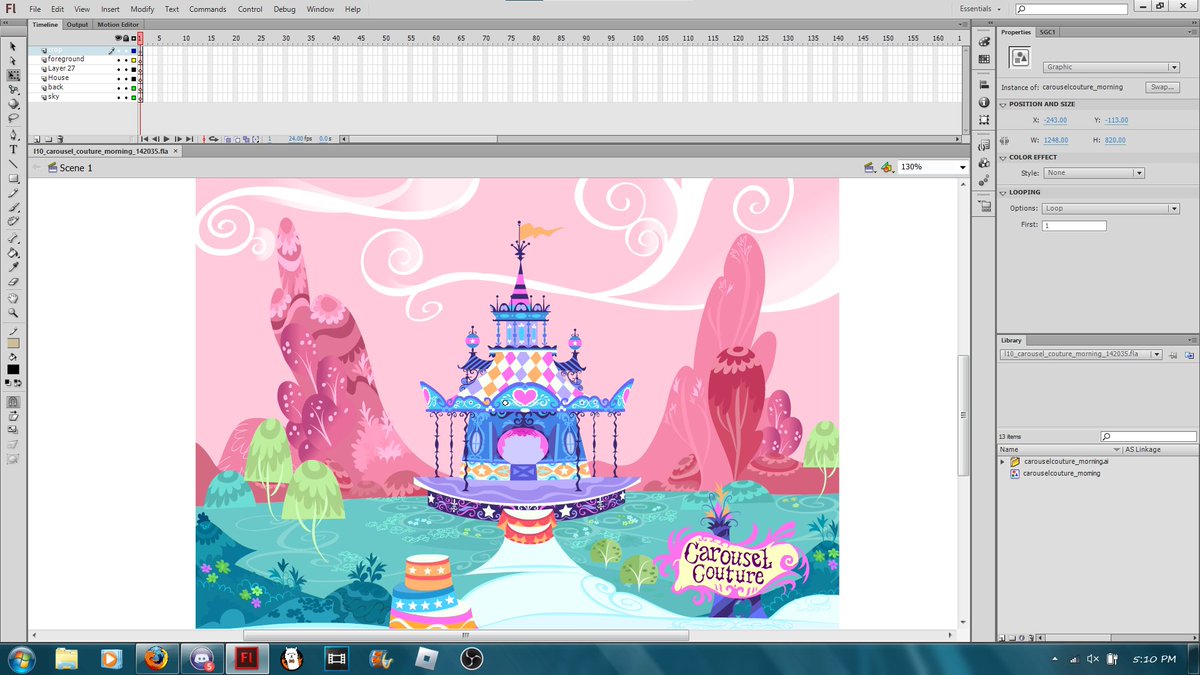Select the Eyedropper tool

pos(13,267)
